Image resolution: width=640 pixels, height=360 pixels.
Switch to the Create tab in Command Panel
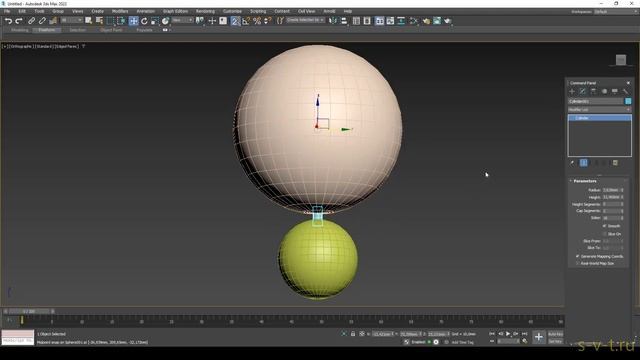point(572,91)
